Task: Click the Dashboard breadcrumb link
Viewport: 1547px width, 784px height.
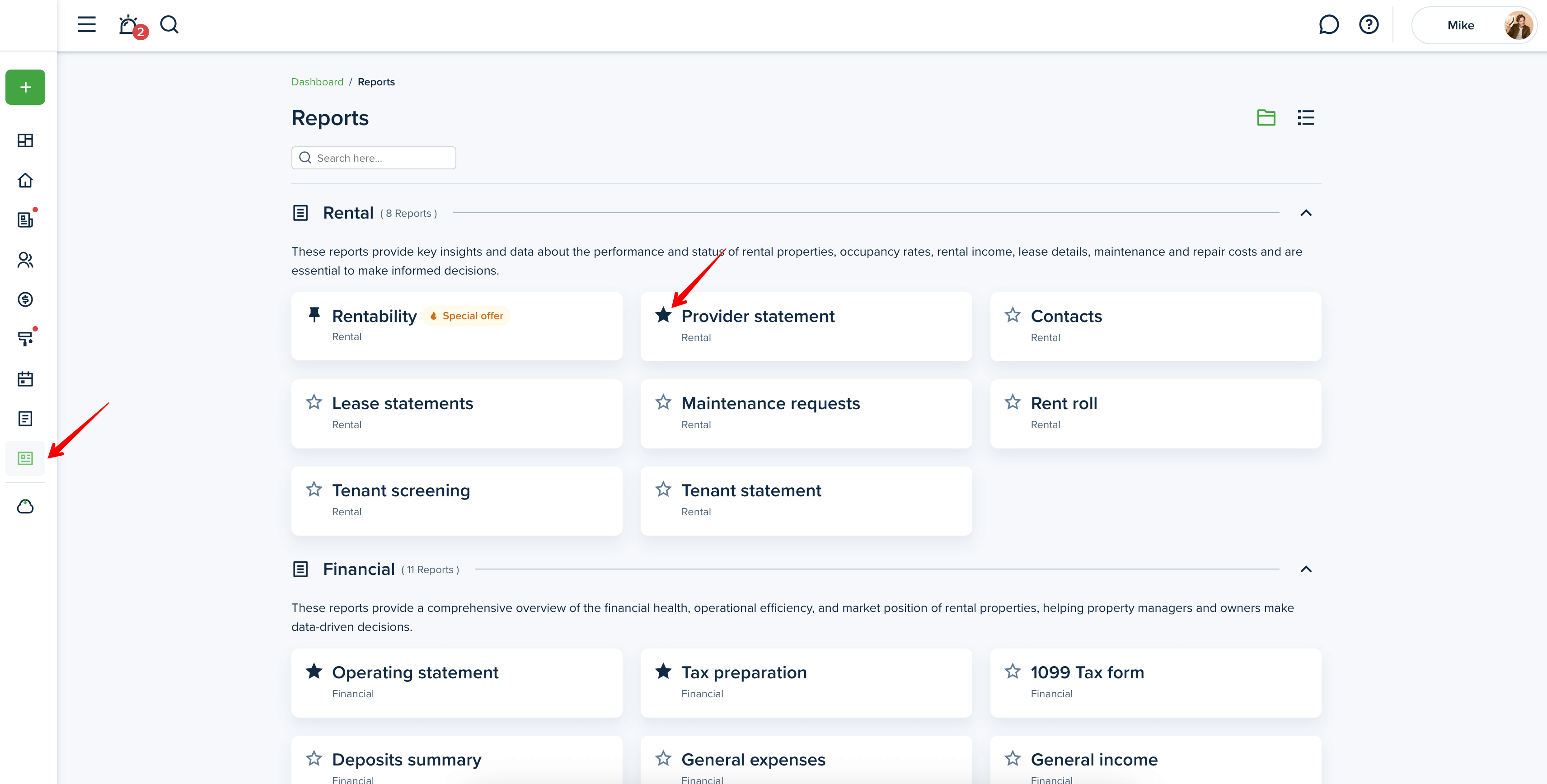Action: point(317,82)
